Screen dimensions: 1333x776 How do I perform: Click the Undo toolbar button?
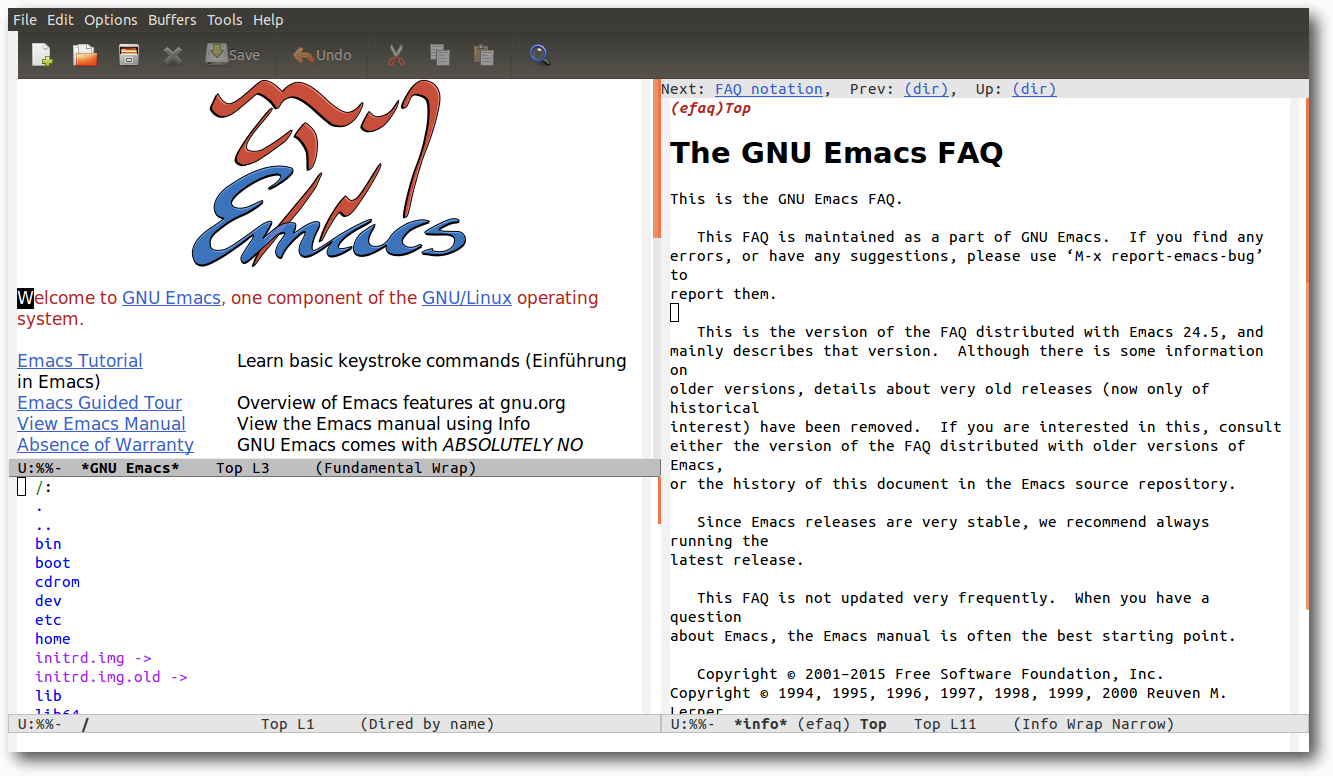322,55
